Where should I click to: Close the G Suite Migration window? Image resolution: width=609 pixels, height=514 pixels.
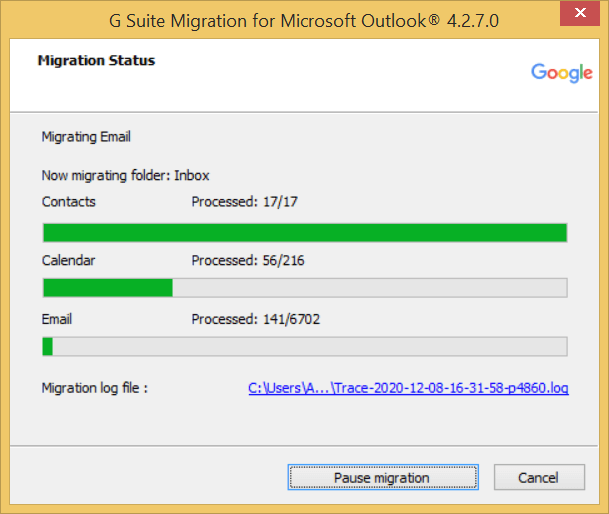tap(580, 13)
